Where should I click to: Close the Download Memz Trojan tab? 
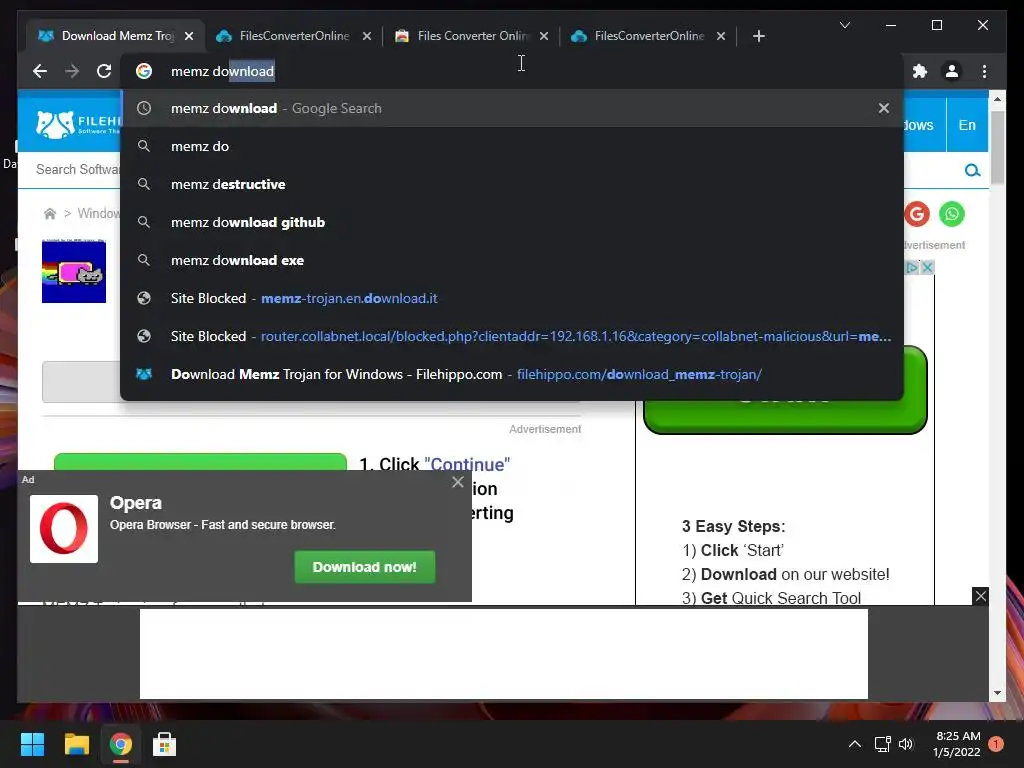(x=189, y=36)
